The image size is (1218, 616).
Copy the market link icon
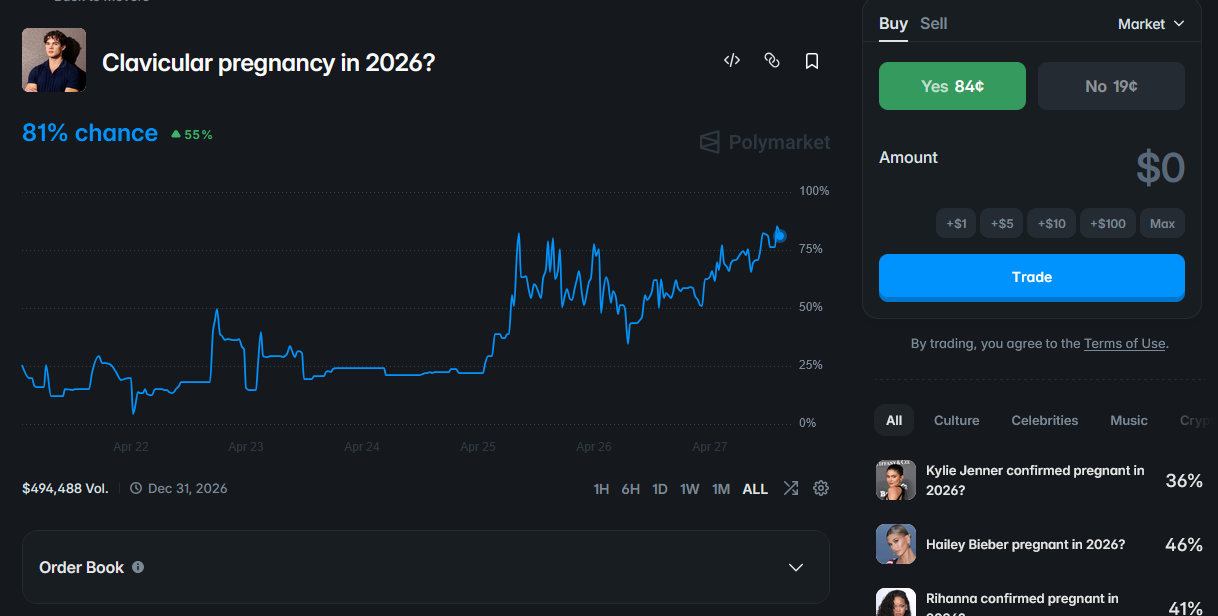pyautogui.click(x=772, y=61)
